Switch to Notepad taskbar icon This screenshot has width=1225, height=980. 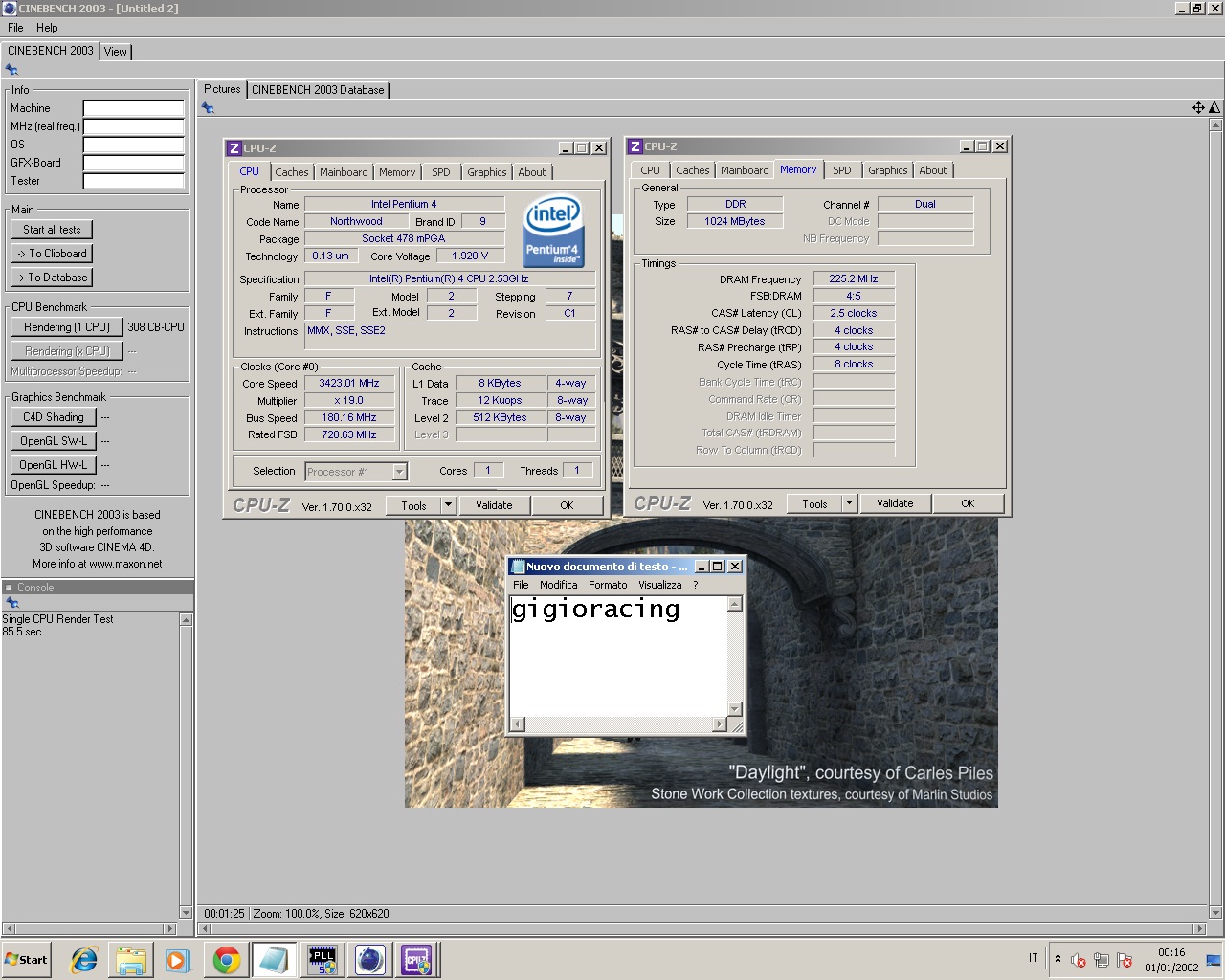274,960
